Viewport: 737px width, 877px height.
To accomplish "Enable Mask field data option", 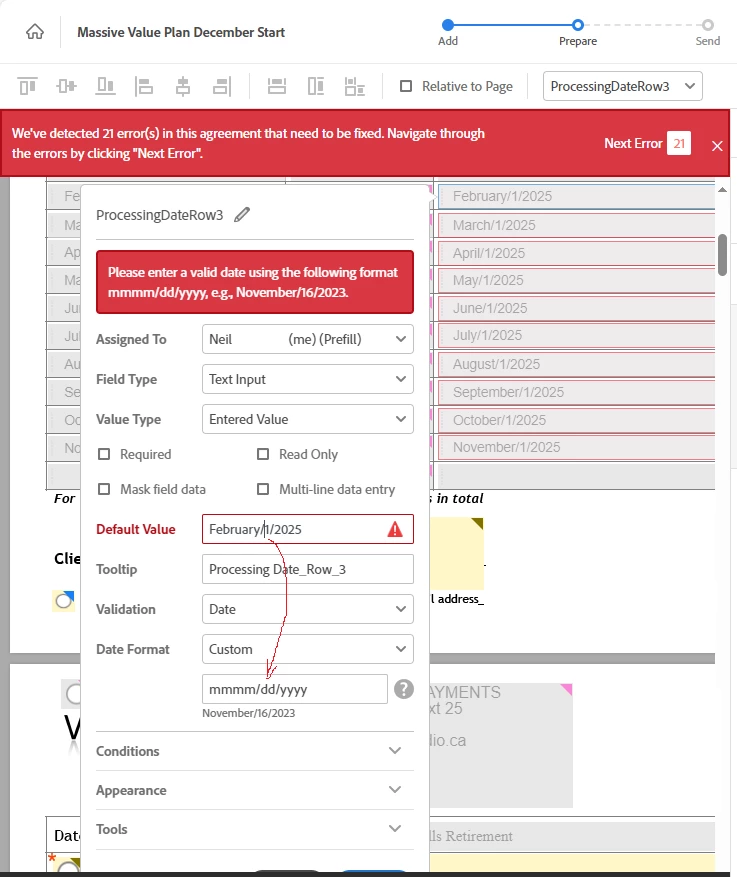I will (104, 489).
